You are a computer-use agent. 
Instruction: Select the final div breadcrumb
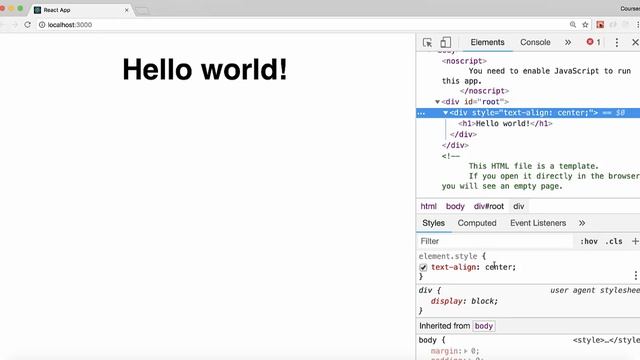point(518,206)
